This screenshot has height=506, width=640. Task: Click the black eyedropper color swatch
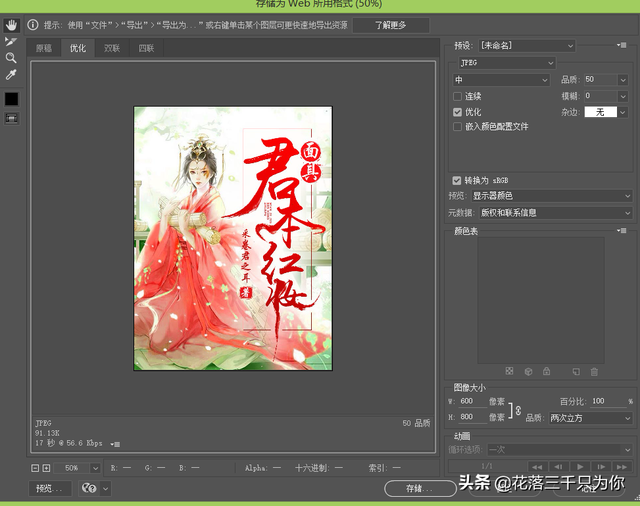click(11, 99)
